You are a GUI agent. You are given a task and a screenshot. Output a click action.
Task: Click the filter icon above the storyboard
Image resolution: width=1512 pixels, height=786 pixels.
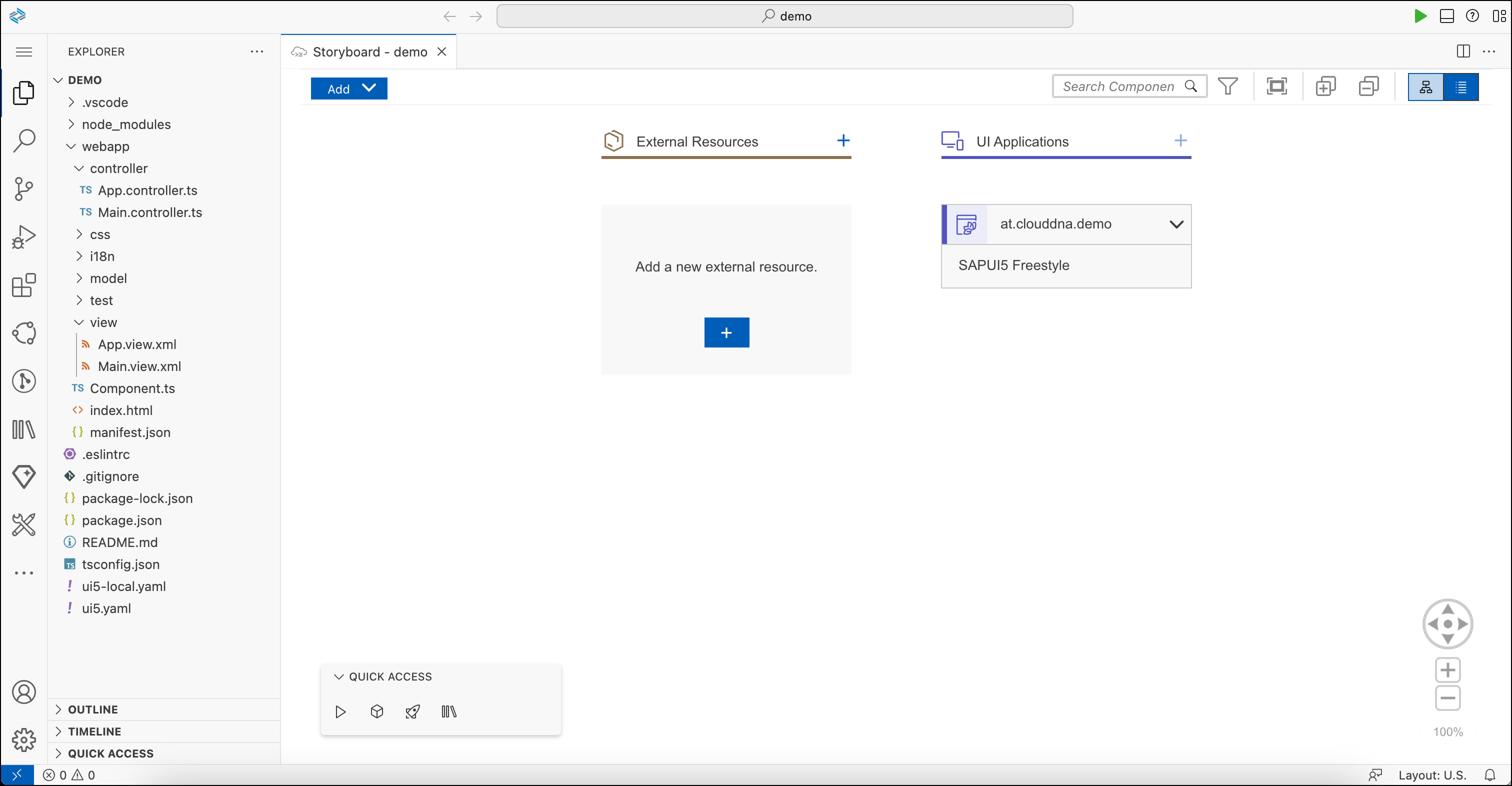[1228, 85]
